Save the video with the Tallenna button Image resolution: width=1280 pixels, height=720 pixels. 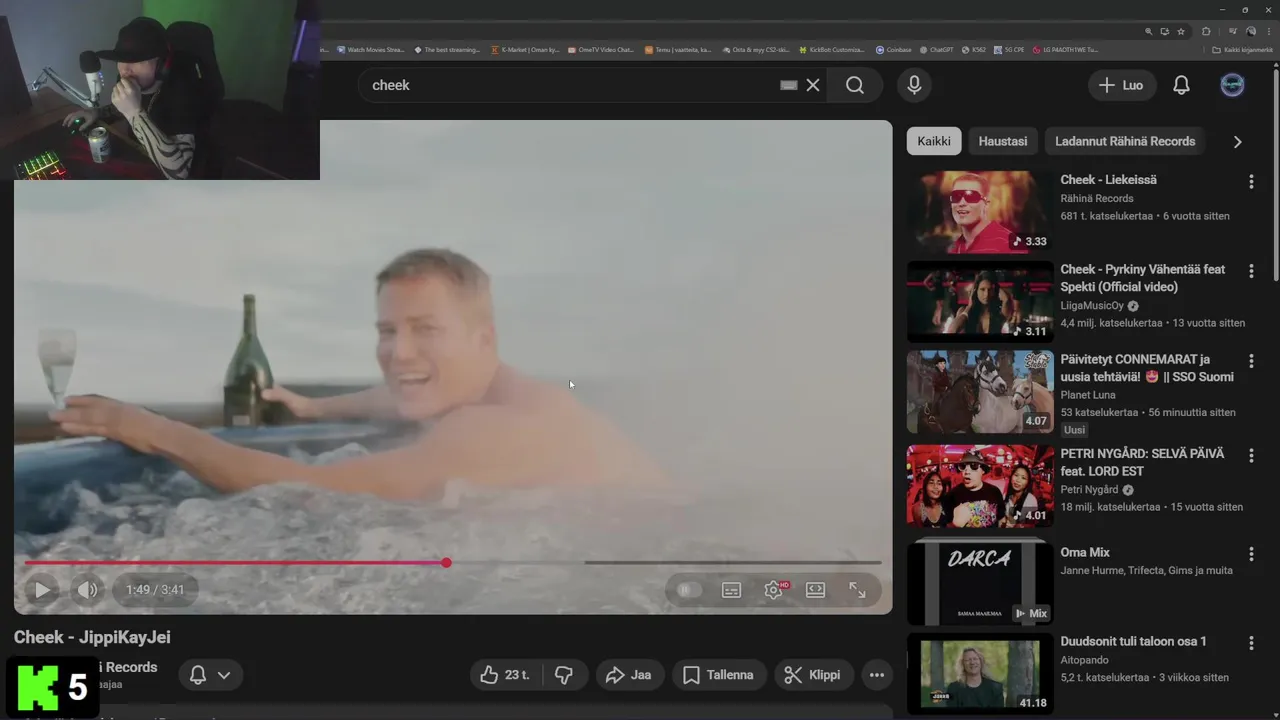719,675
